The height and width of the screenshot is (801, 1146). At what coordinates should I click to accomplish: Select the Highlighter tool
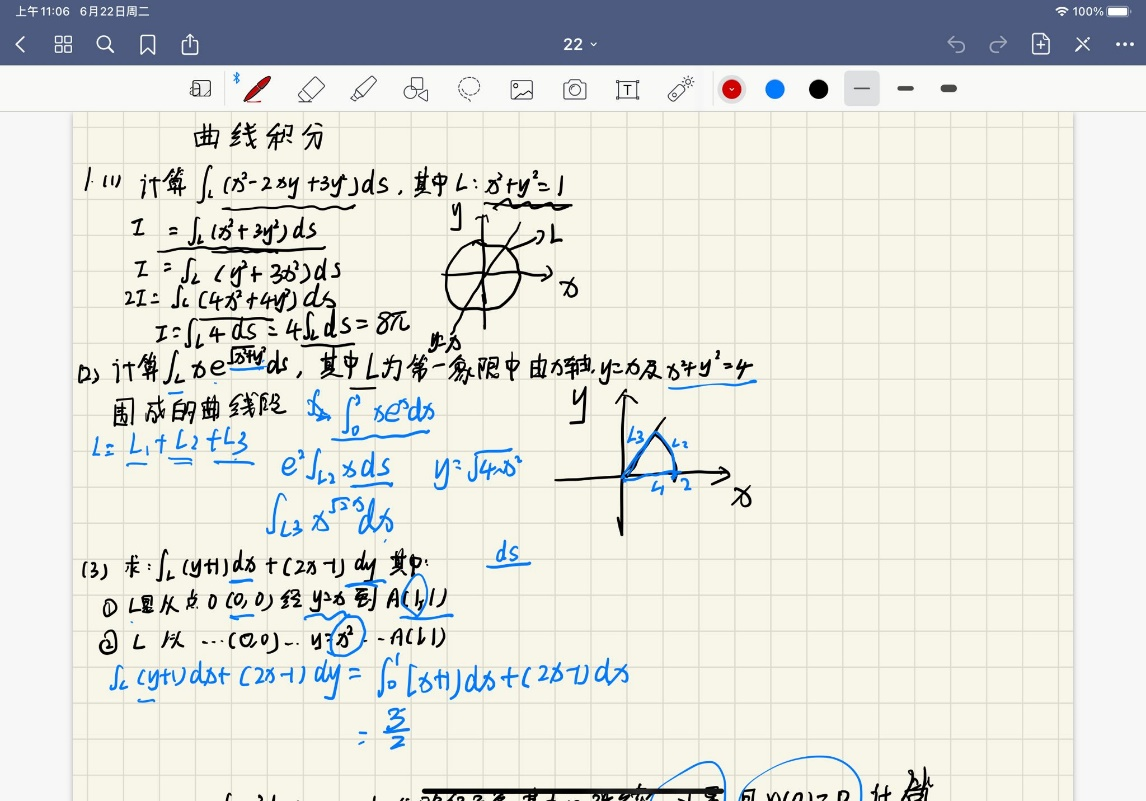363,89
